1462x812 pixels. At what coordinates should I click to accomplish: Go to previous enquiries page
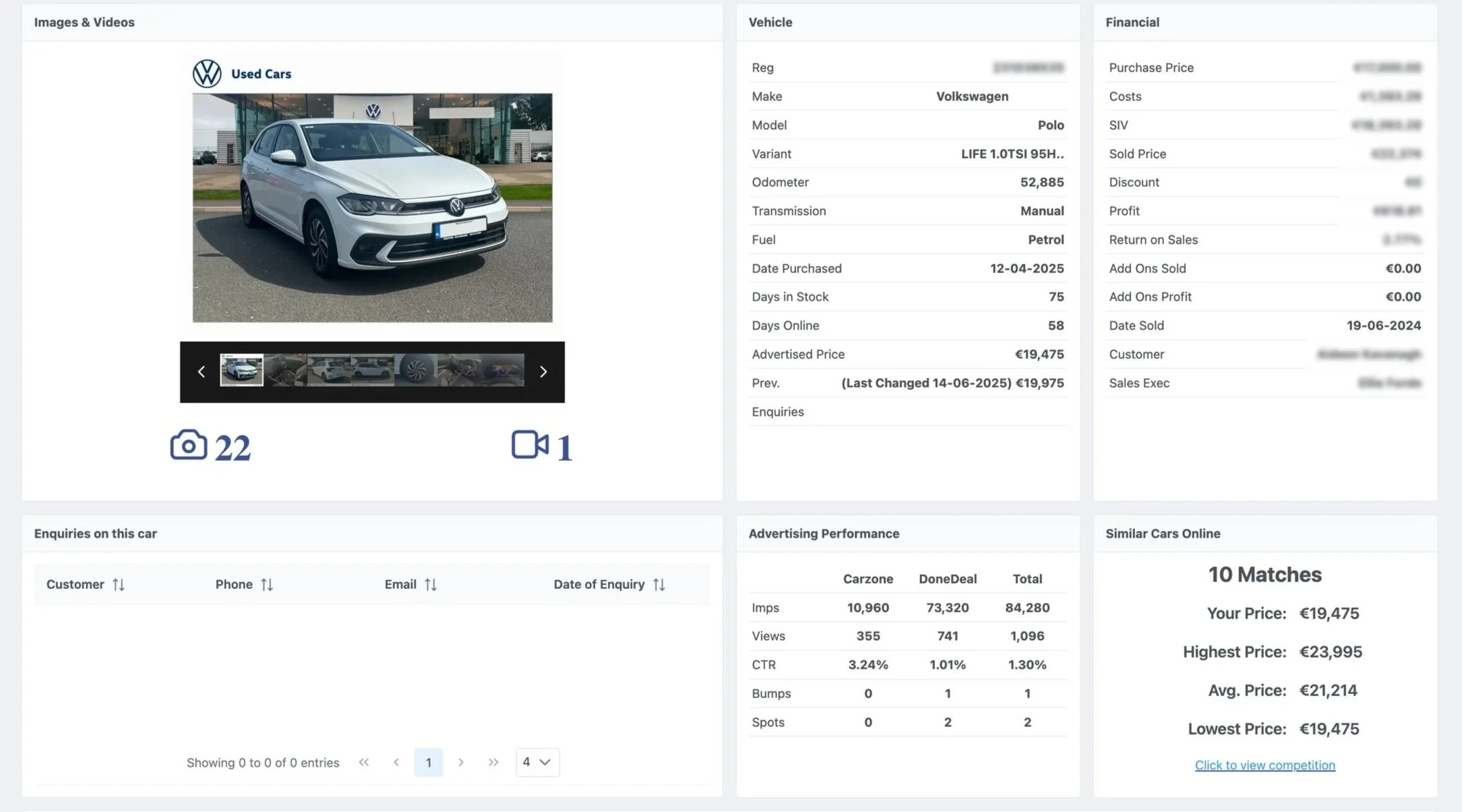[x=396, y=762]
